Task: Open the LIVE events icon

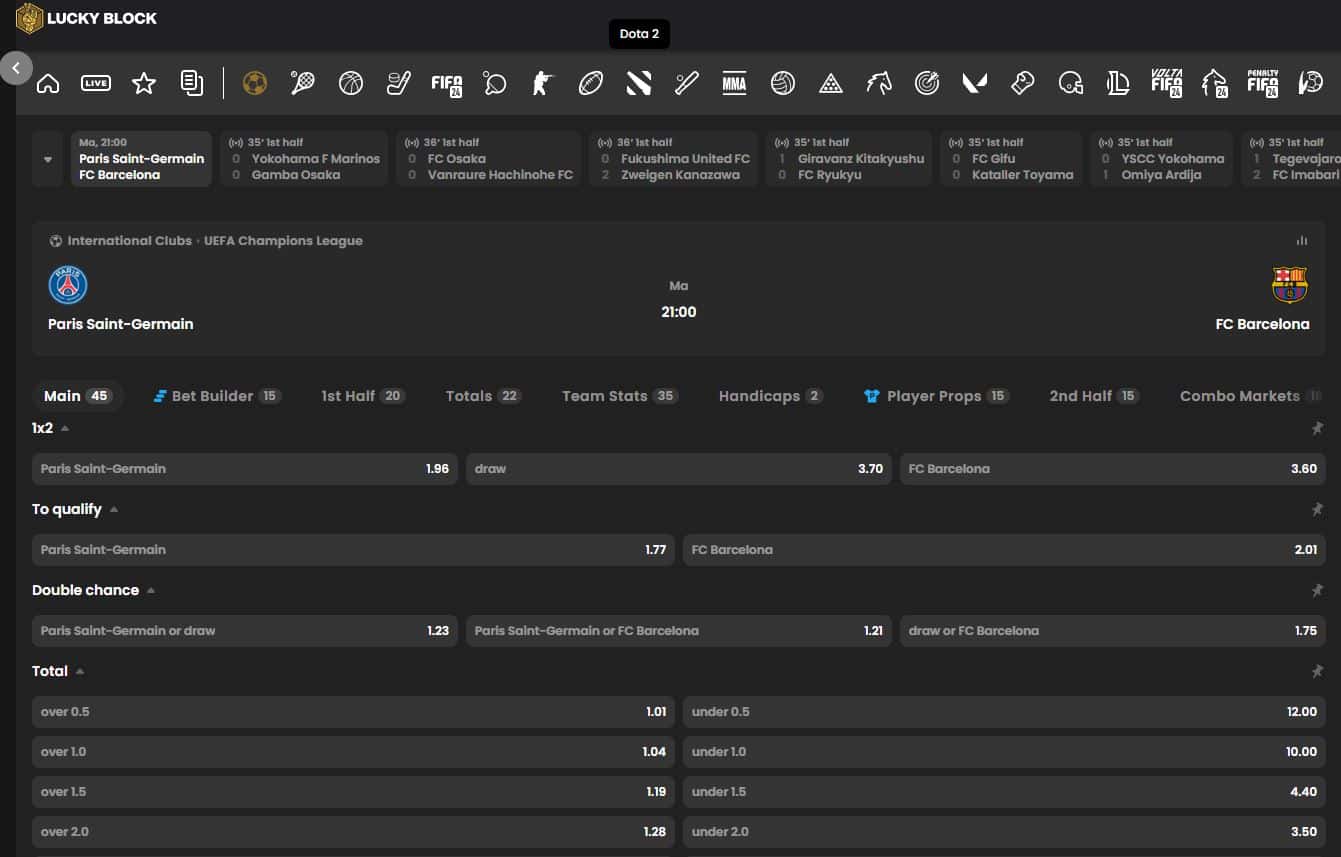Action: [96, 84]
